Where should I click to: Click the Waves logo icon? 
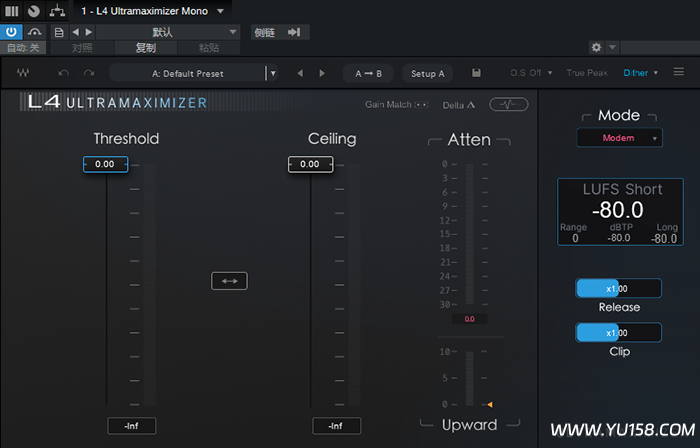(x=23, y=73)
